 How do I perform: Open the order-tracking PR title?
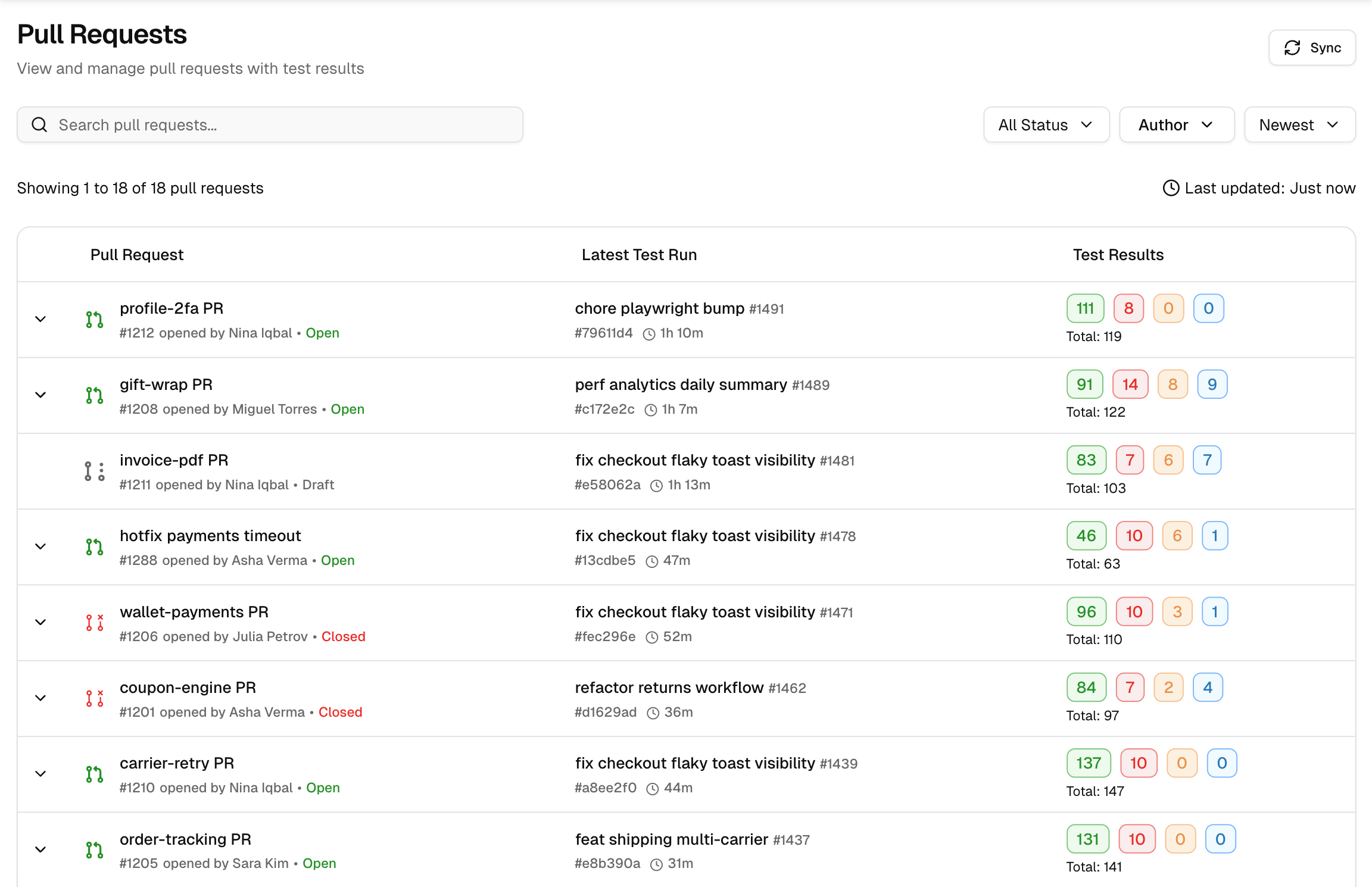tap(185, 839)
